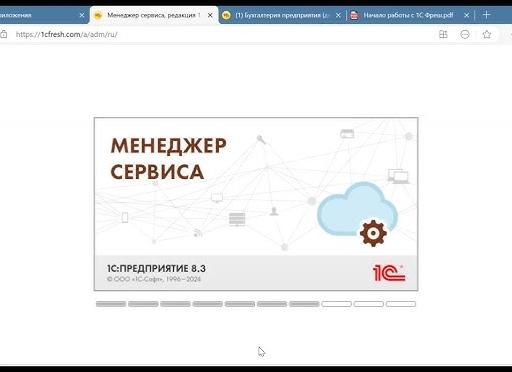
Task: Click the split screen icon in address bar
Action: point(443,34)
